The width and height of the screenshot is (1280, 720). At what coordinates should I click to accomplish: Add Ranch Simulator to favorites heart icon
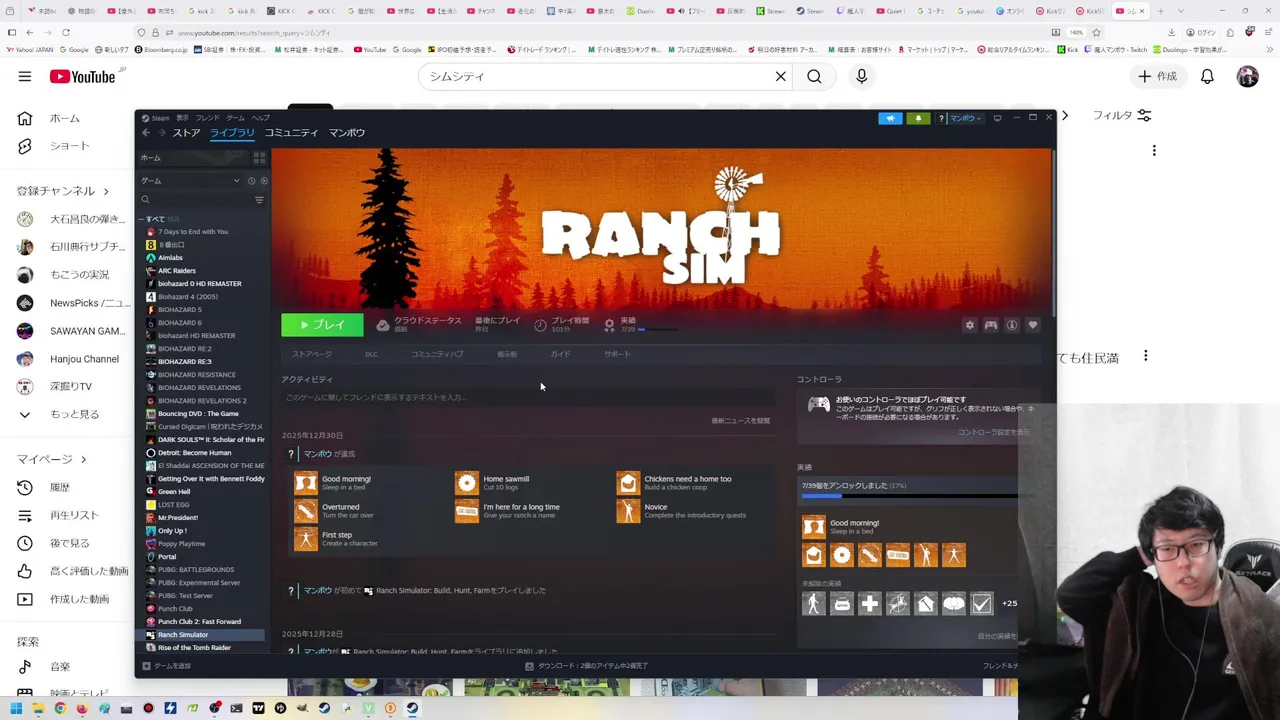[1033, 325]
